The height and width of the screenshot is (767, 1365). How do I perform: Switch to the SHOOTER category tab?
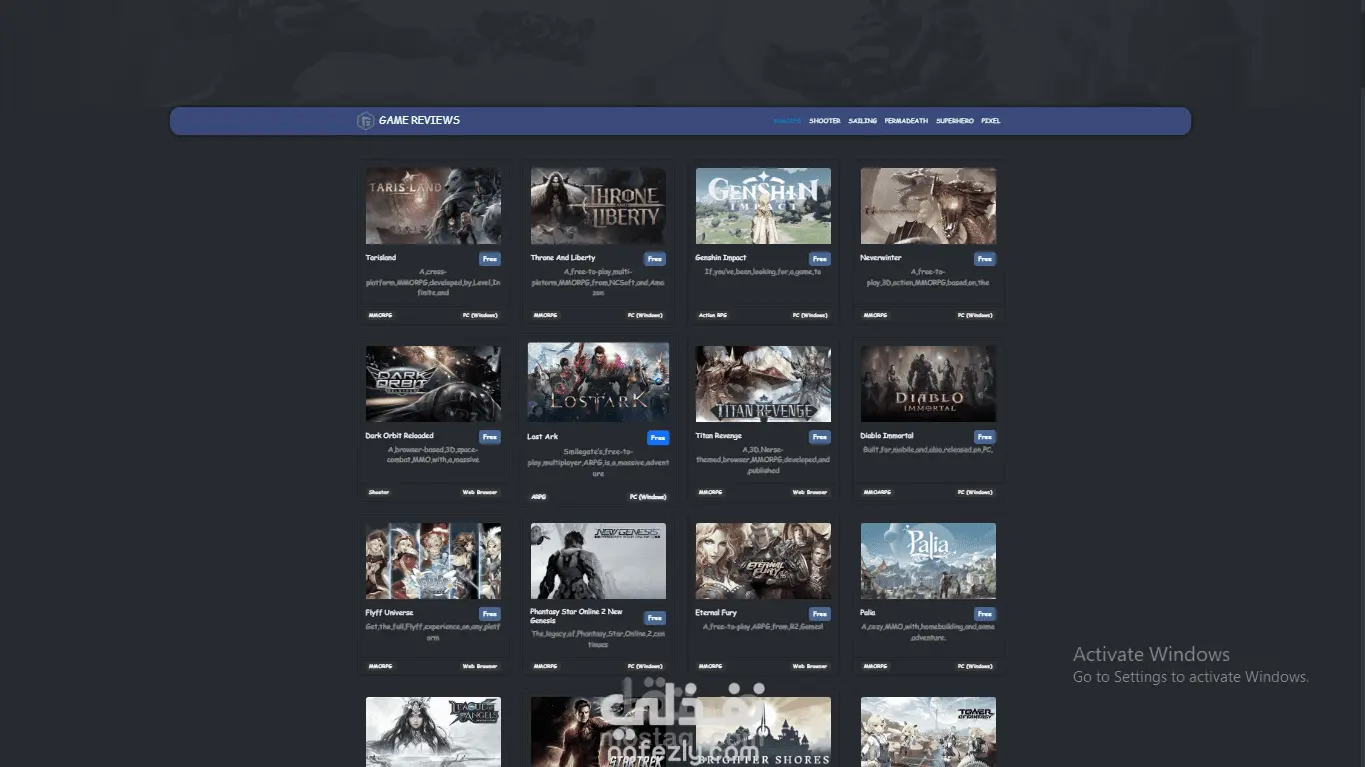tap(825, 121)
